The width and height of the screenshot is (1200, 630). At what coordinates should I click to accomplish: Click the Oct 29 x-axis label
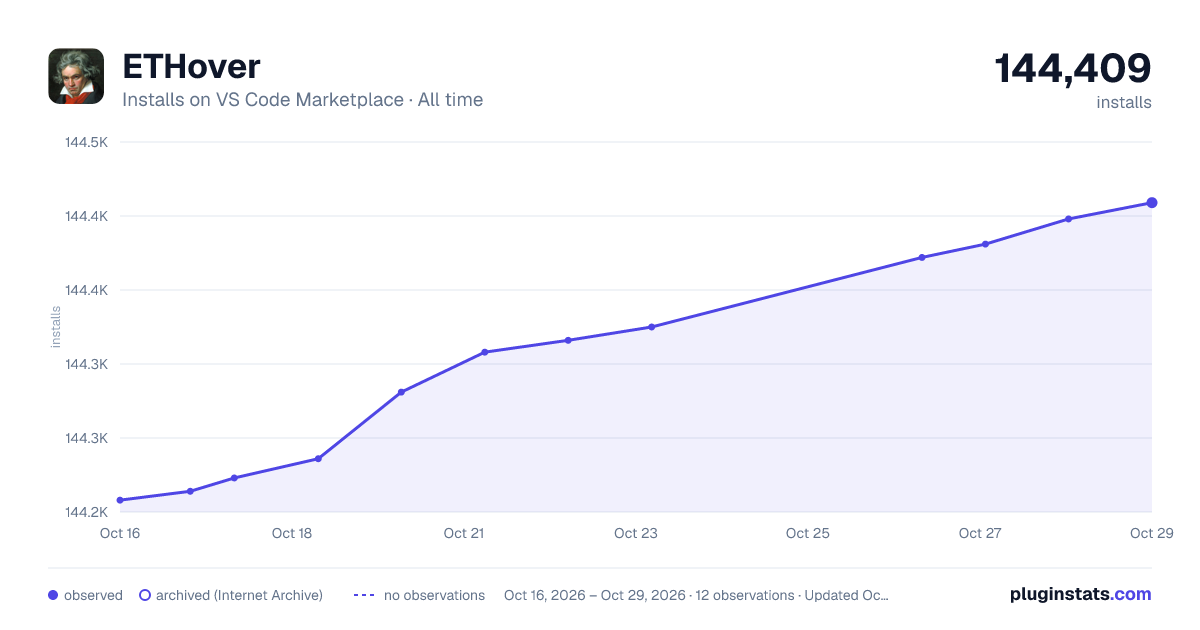1150,533
